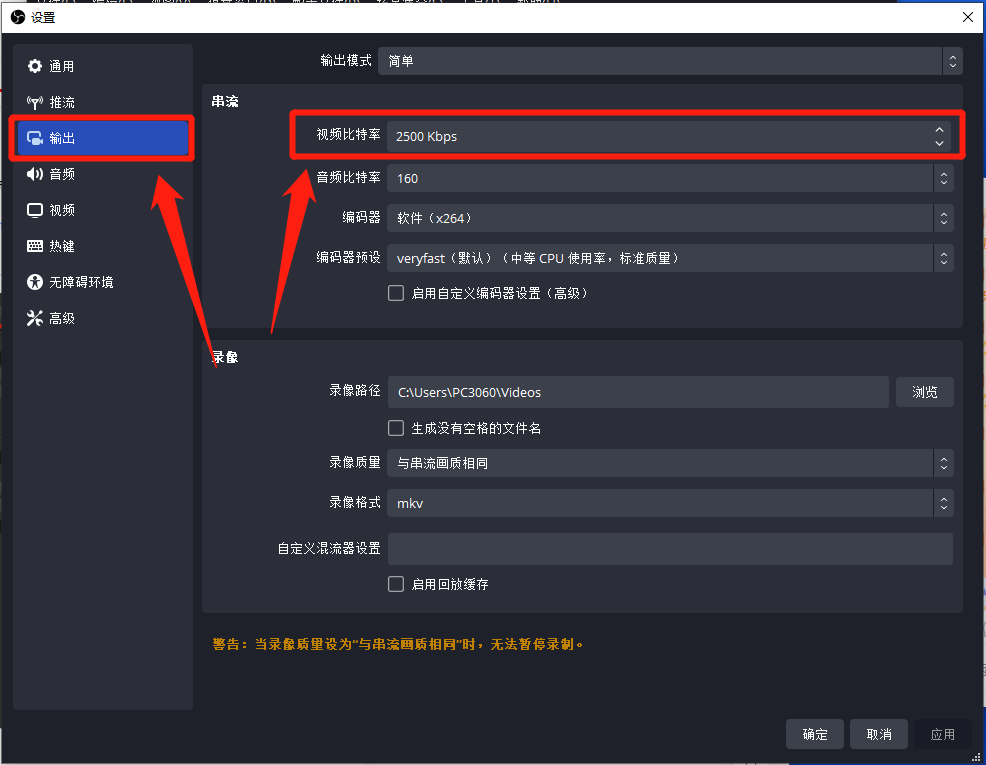The image size is (986, 765).
Task: Click the custom muxer settings (自定义混流器设置) field
Action: coord(669,549)
